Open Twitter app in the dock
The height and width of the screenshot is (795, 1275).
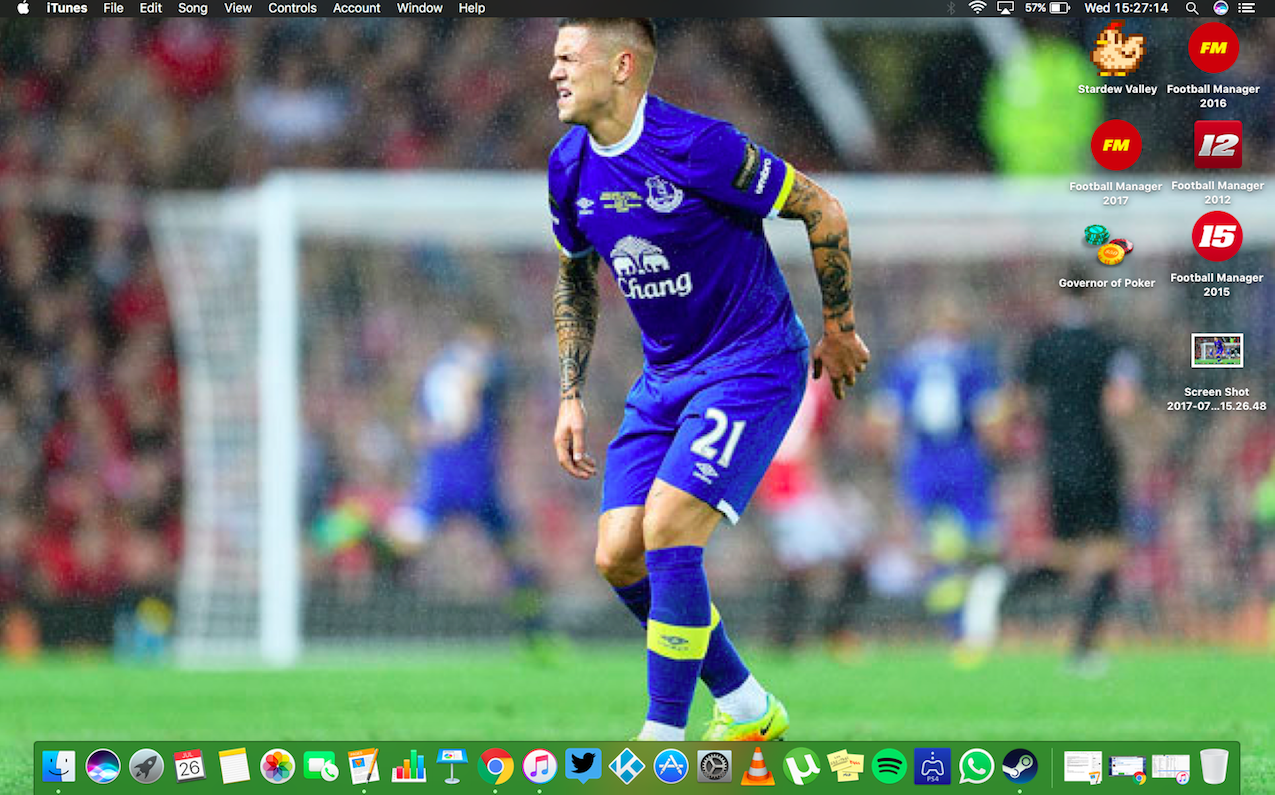[x=583, y=767]
